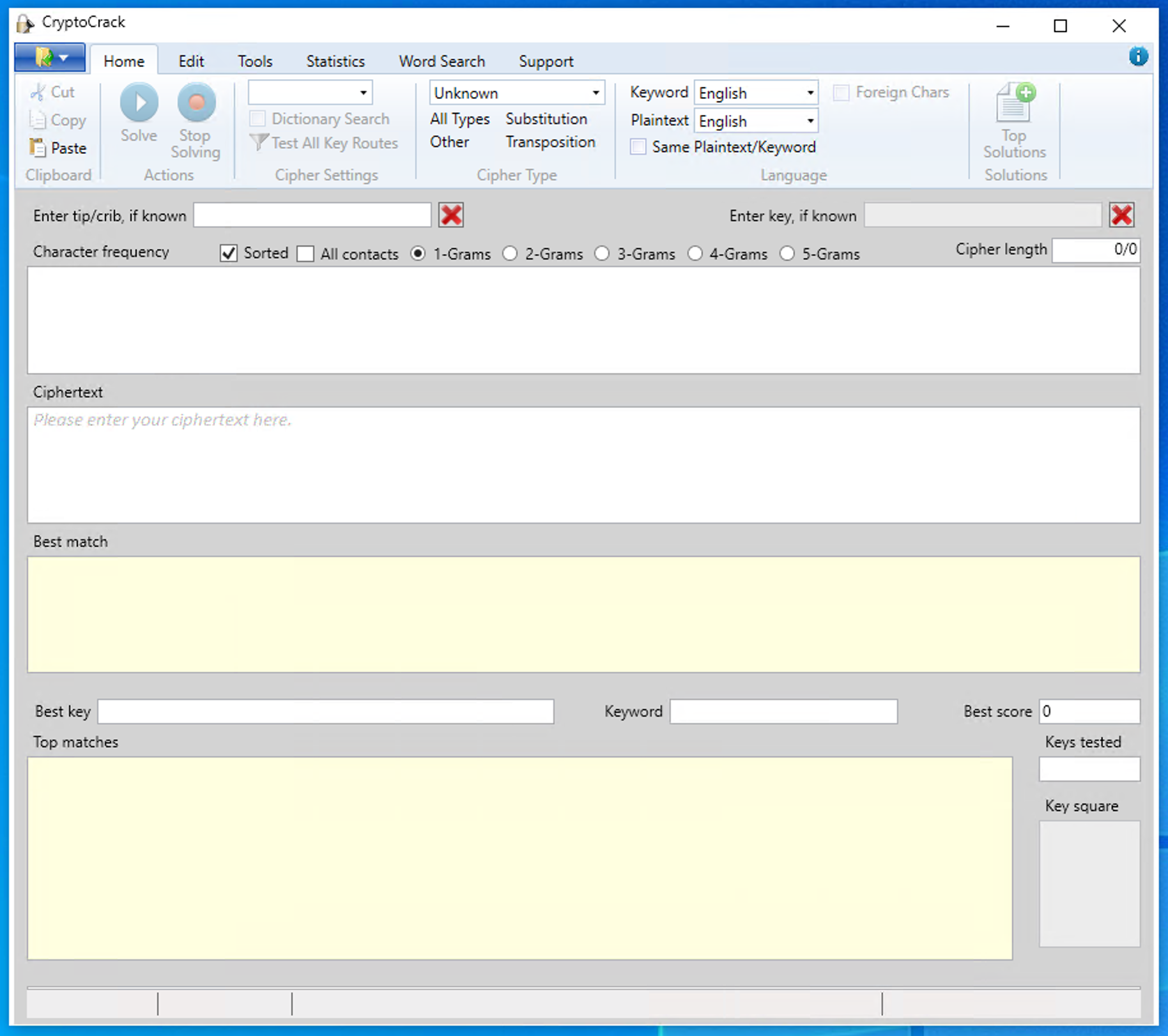Click into the Ciphertext text area
The image size is (1168, 1036).
(583, 465)
